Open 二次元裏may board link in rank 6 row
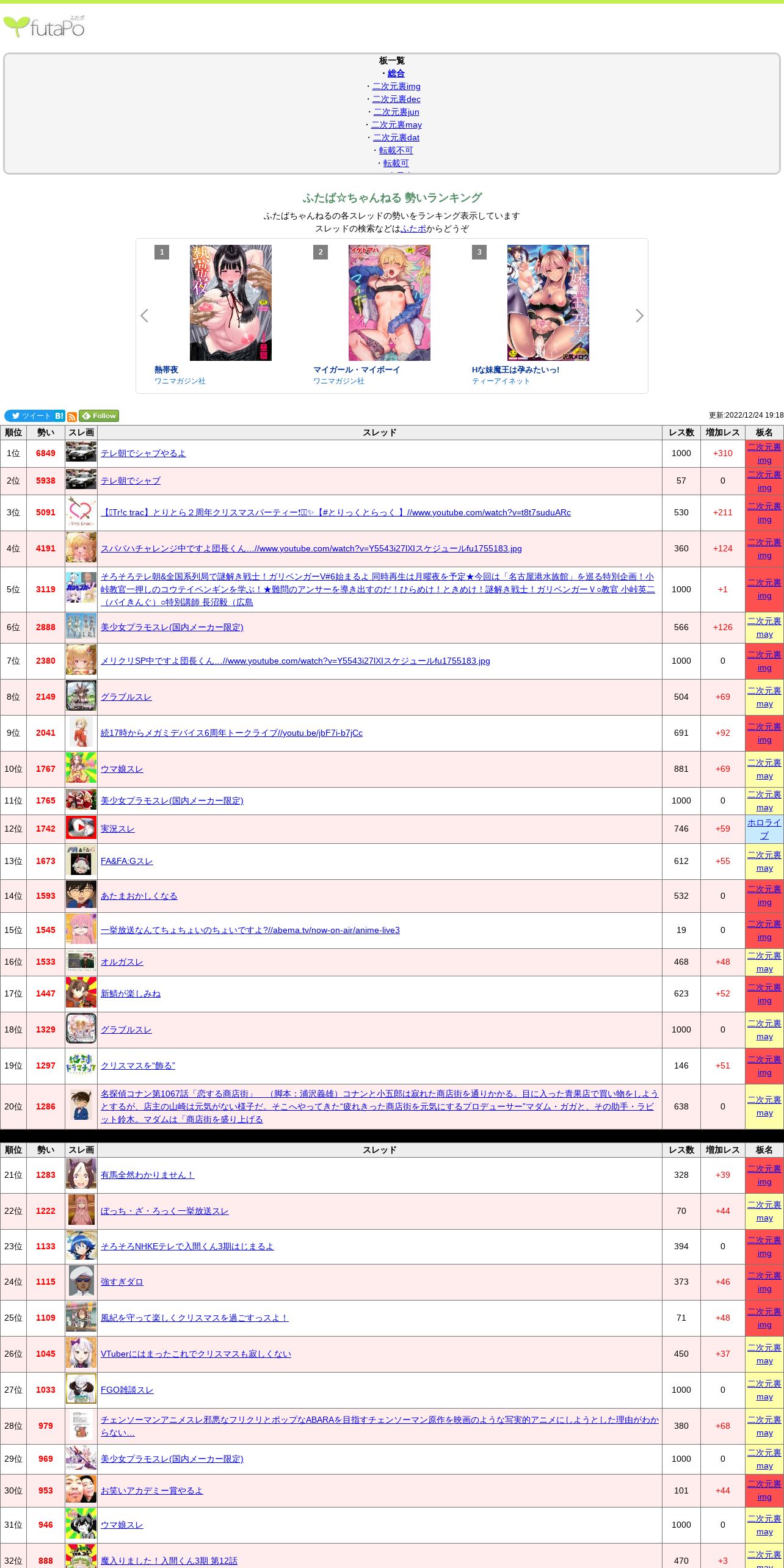This screenshot has width=784, height=1568. 764,627
